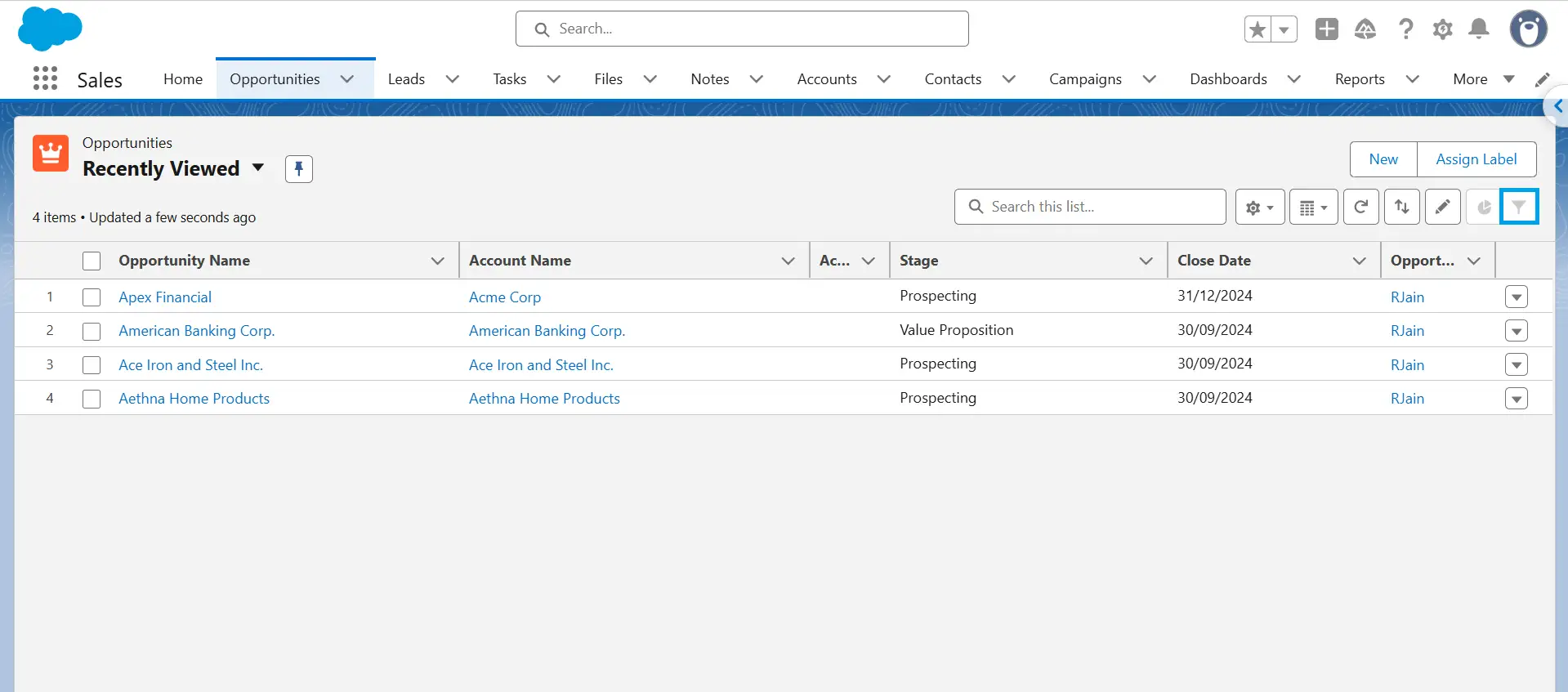Viewport: 1568px width, 692px height.
Task: Open the Notifications bell
Action: [x=1479, y=29]
